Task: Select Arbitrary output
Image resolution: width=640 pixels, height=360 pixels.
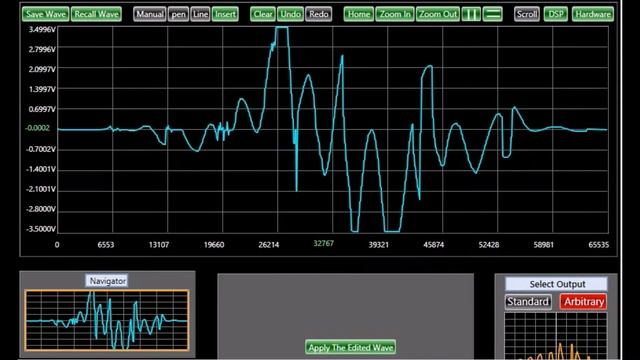Action: 584,302
